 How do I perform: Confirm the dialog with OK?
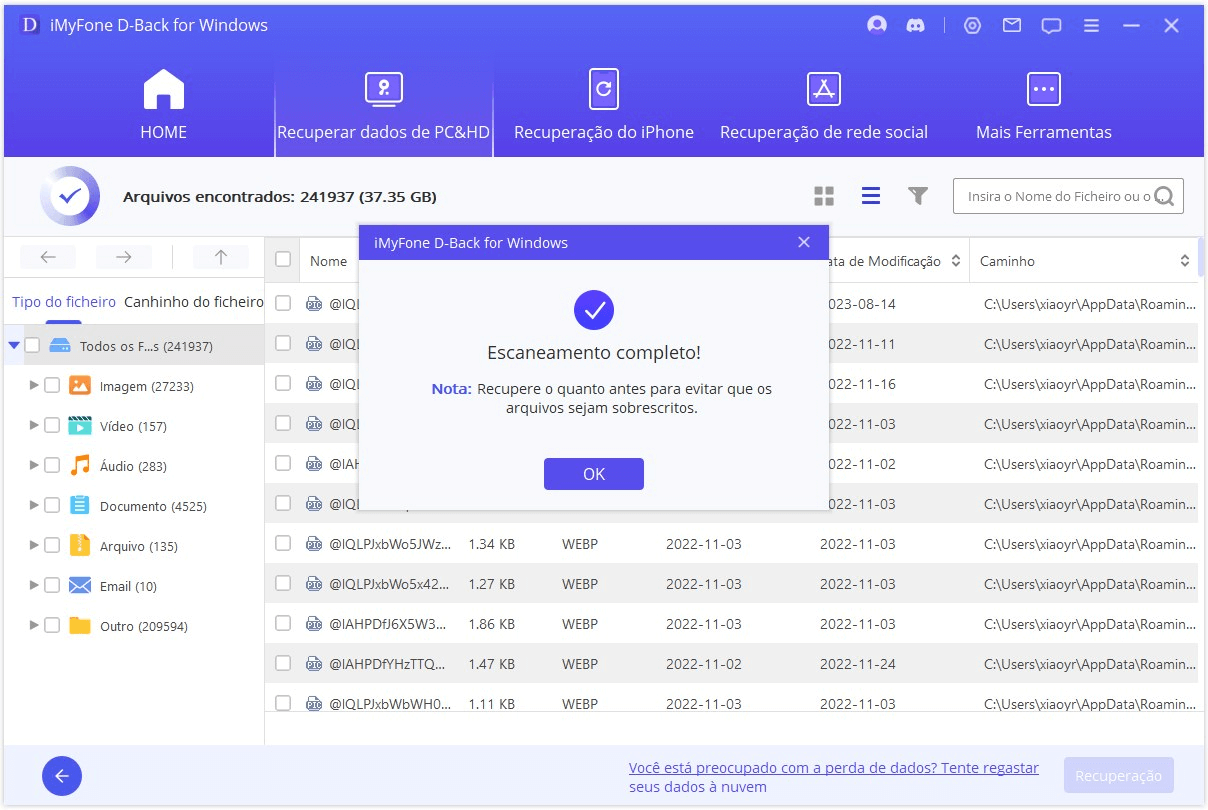(594, 474)
